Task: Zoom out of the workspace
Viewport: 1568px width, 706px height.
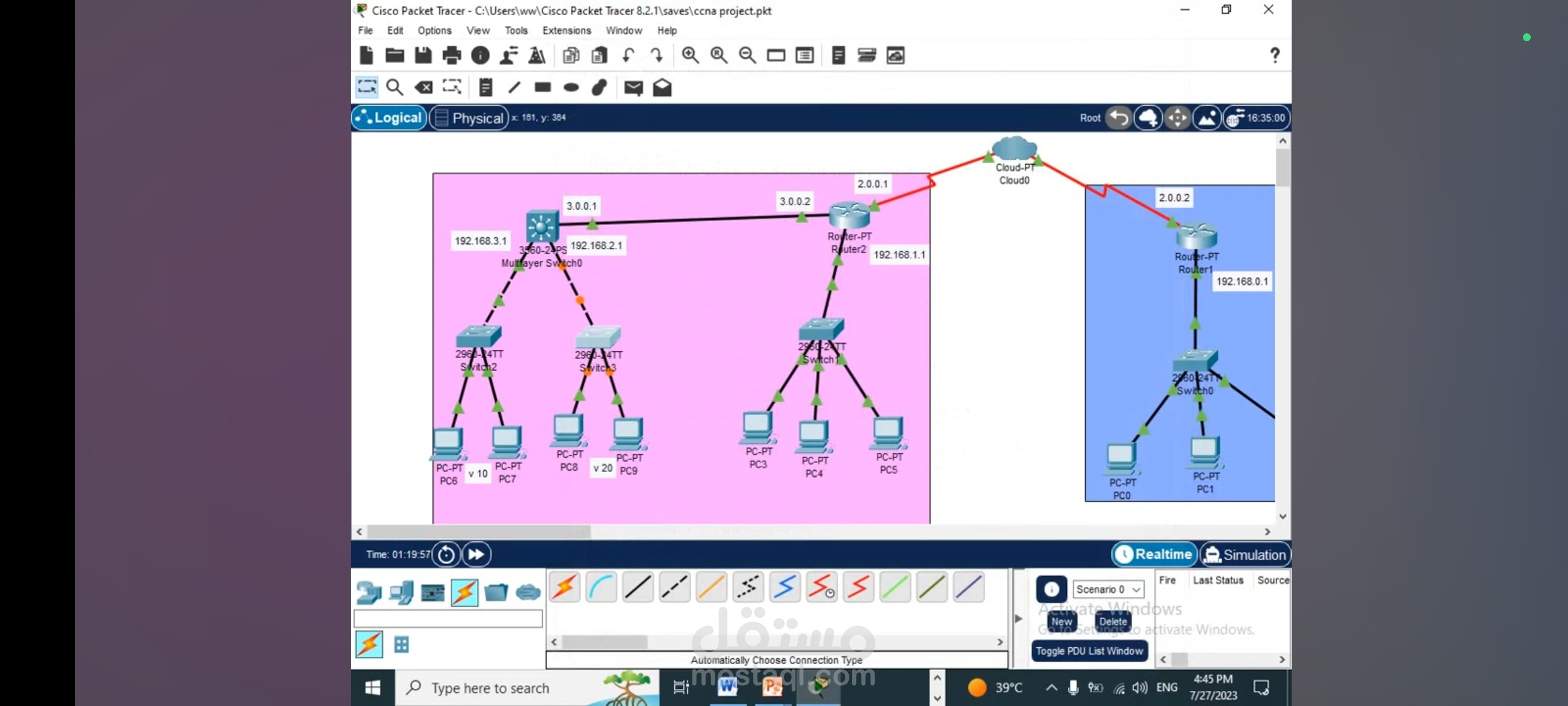Action: coord(747,56)
